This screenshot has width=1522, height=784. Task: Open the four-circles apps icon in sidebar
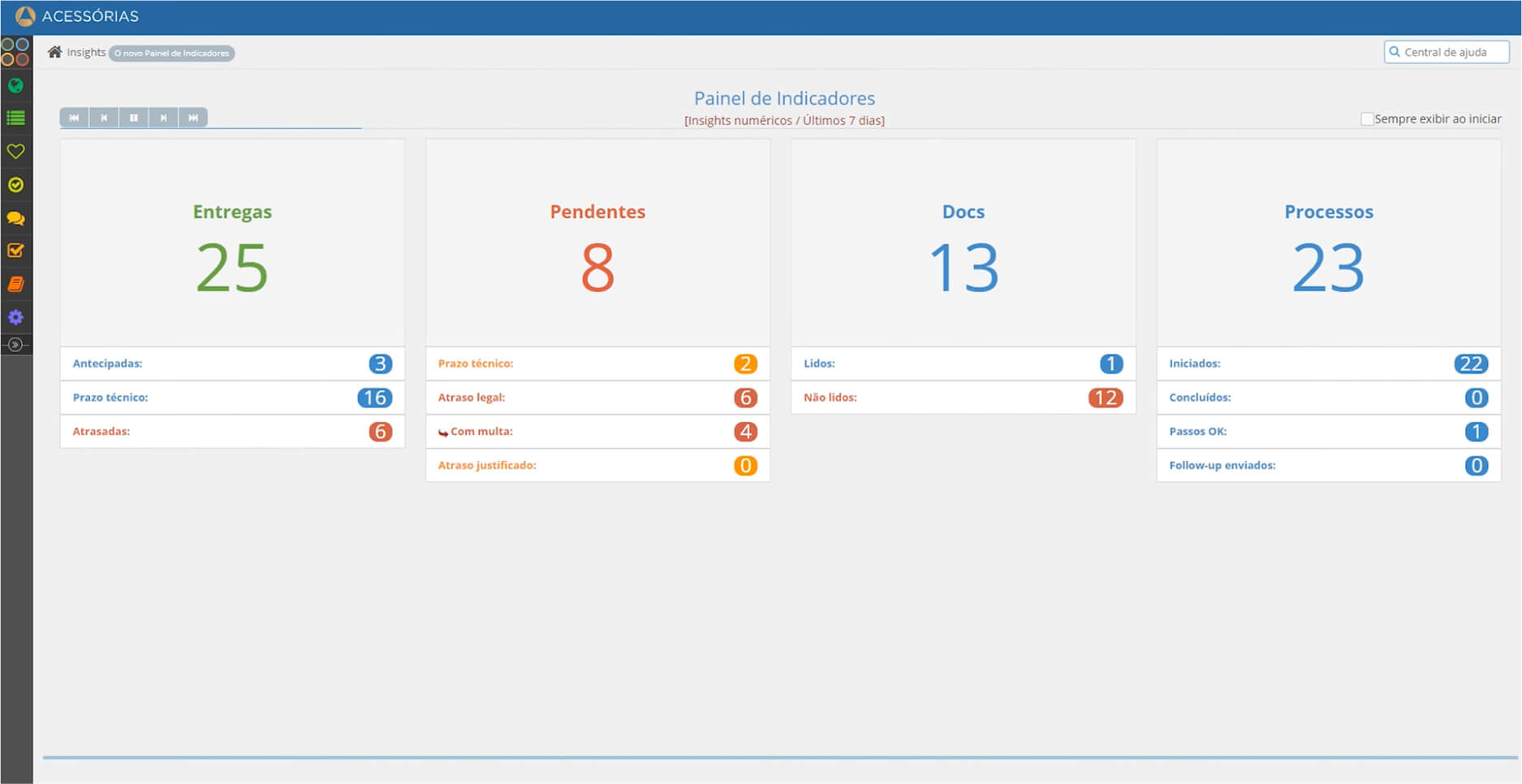(x=15, y=52)
